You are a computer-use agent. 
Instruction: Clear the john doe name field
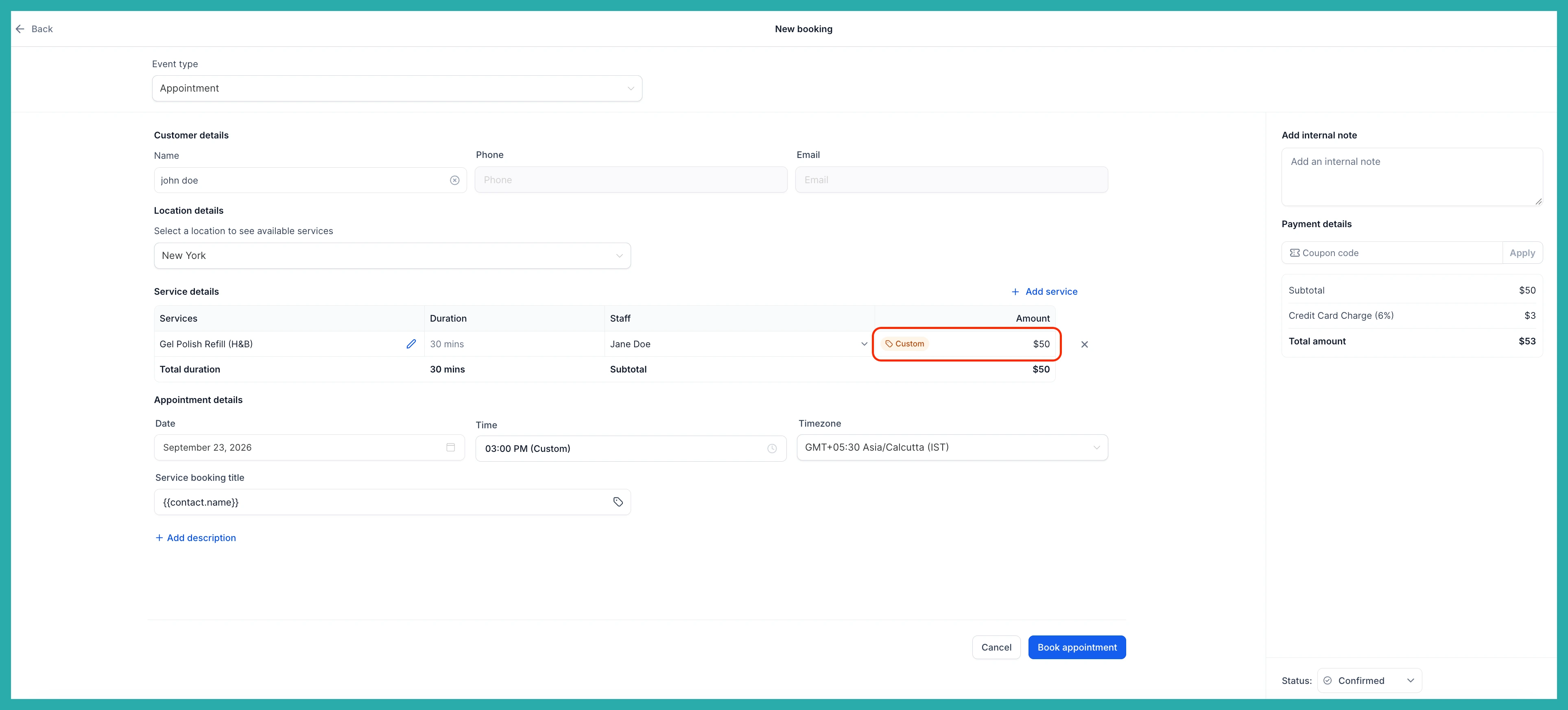click(x=455, y=180)
